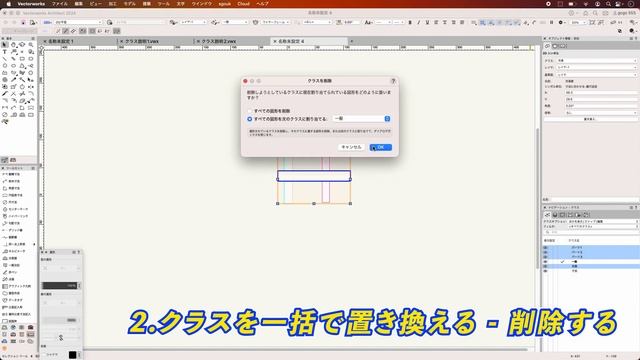Select the すべての図形を削除 radio option

pyautogui.click(x=249, y=111)
